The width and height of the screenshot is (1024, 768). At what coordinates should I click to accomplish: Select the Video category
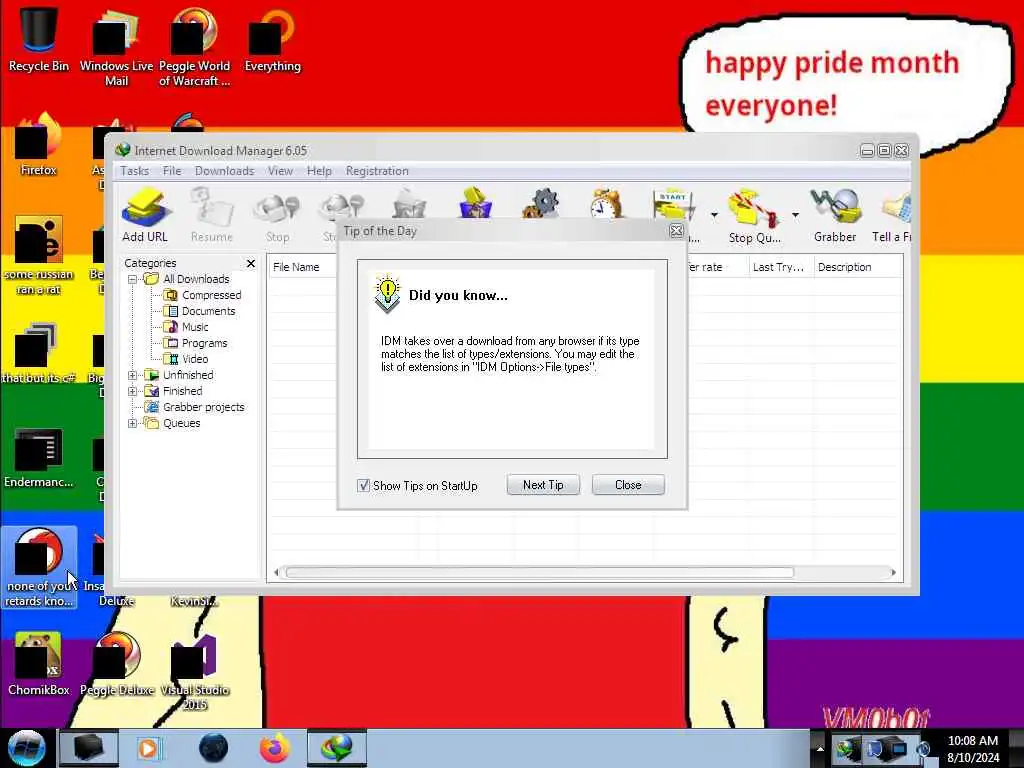[195, 359]
